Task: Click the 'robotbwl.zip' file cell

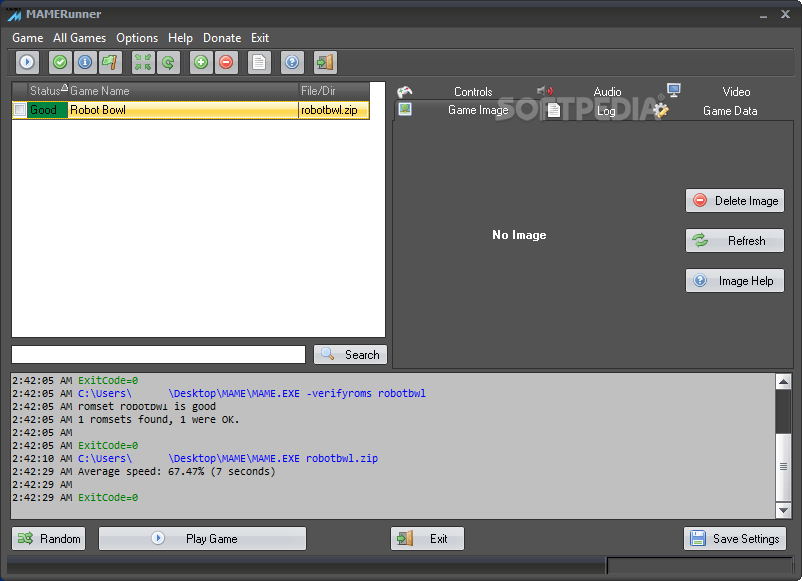Action: coord(333,110)
